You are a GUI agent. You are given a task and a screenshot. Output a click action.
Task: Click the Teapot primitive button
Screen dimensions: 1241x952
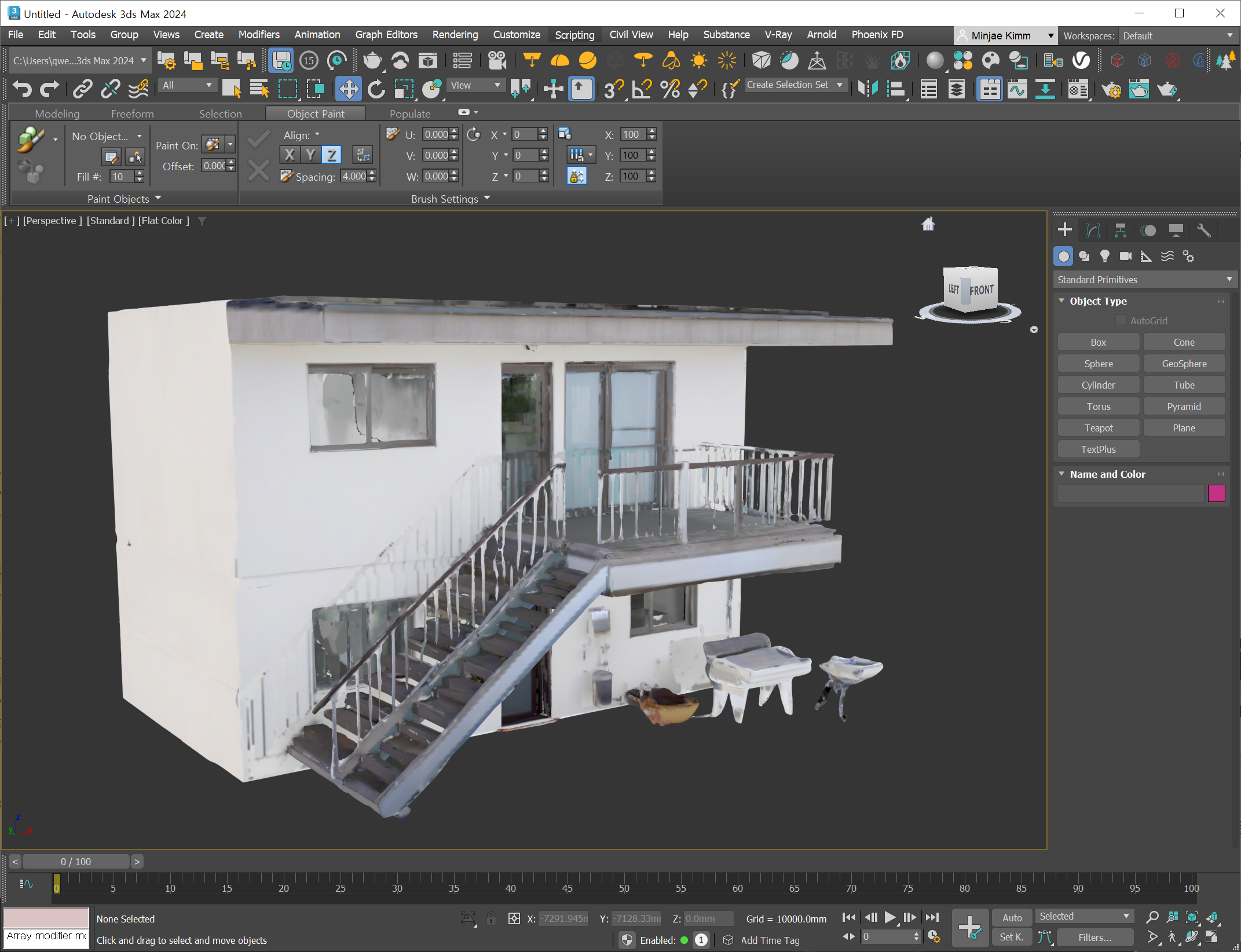tap(1098, 428)
